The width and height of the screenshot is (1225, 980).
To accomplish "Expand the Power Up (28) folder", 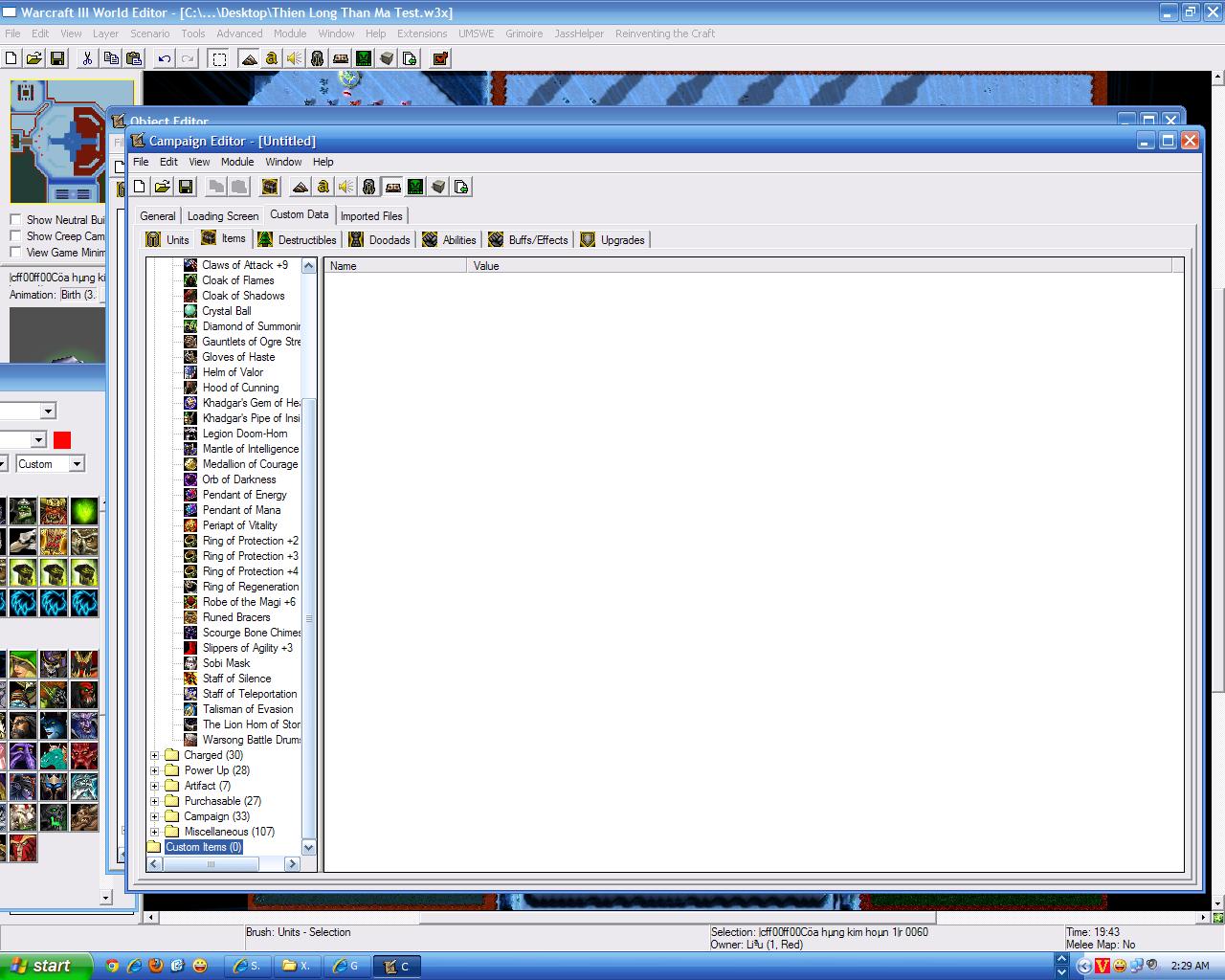I will click(x=155, y=770).
